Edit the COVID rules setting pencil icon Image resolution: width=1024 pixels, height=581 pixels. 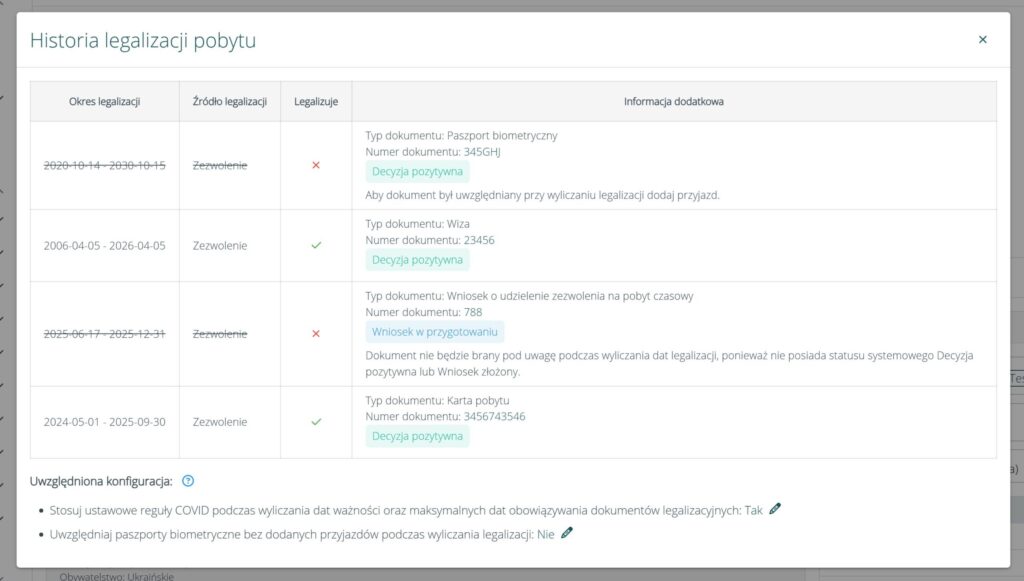click(775, 509)
